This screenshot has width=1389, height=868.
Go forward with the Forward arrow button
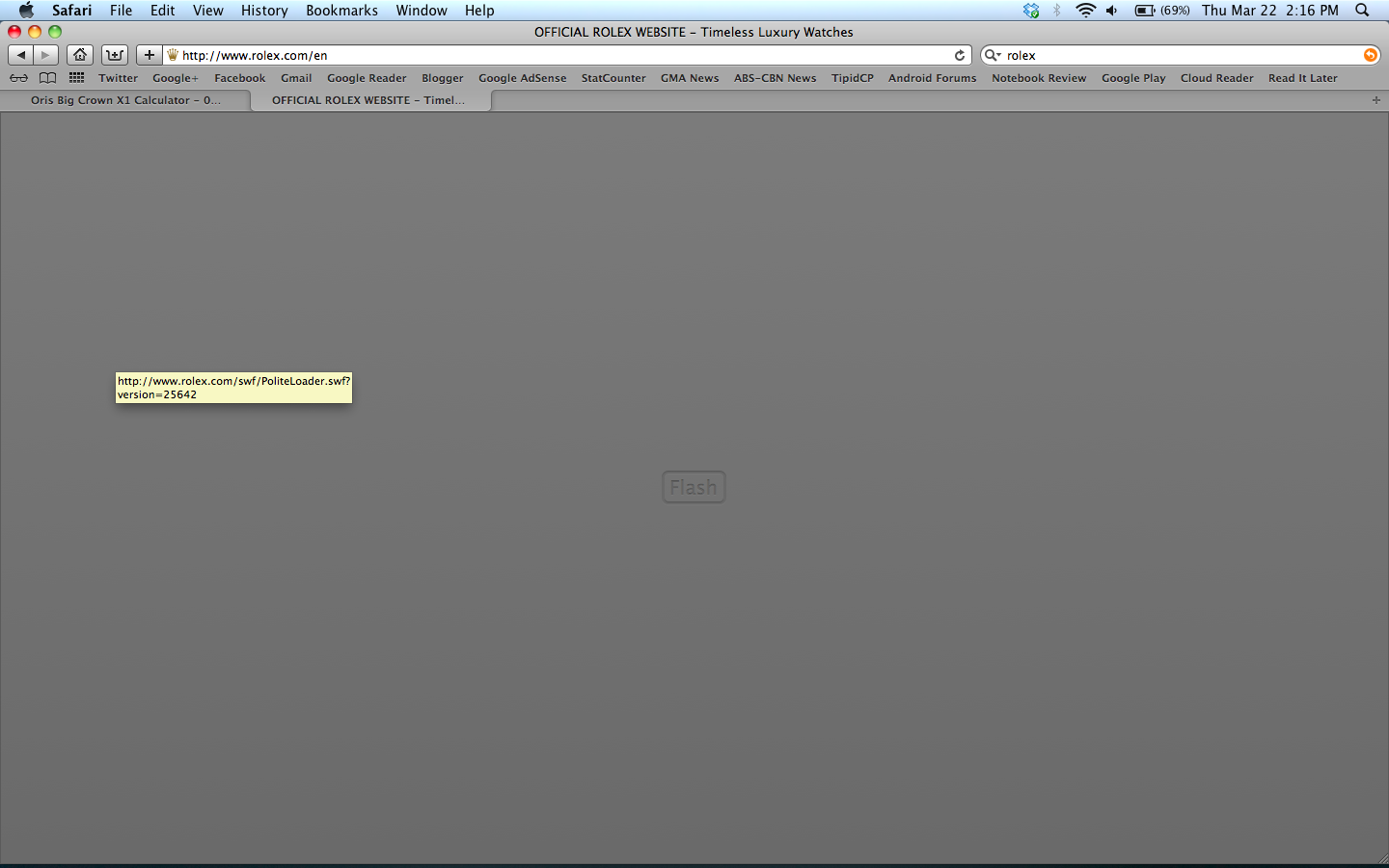tap(45, 55)
